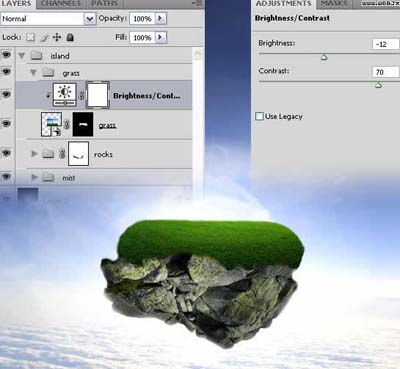Select the Brightness/Contrast adjustment layer icon
Screen dimensions: 400x369
(65, 95)
